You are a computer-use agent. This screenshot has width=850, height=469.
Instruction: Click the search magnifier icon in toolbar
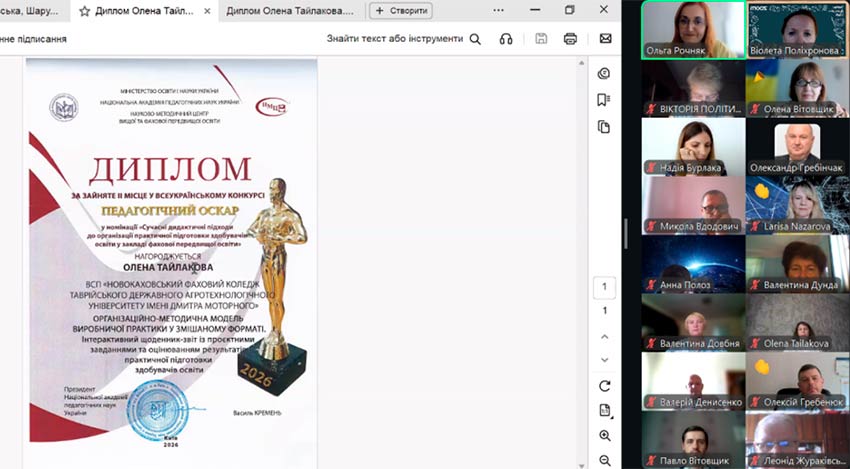[475, 39]
